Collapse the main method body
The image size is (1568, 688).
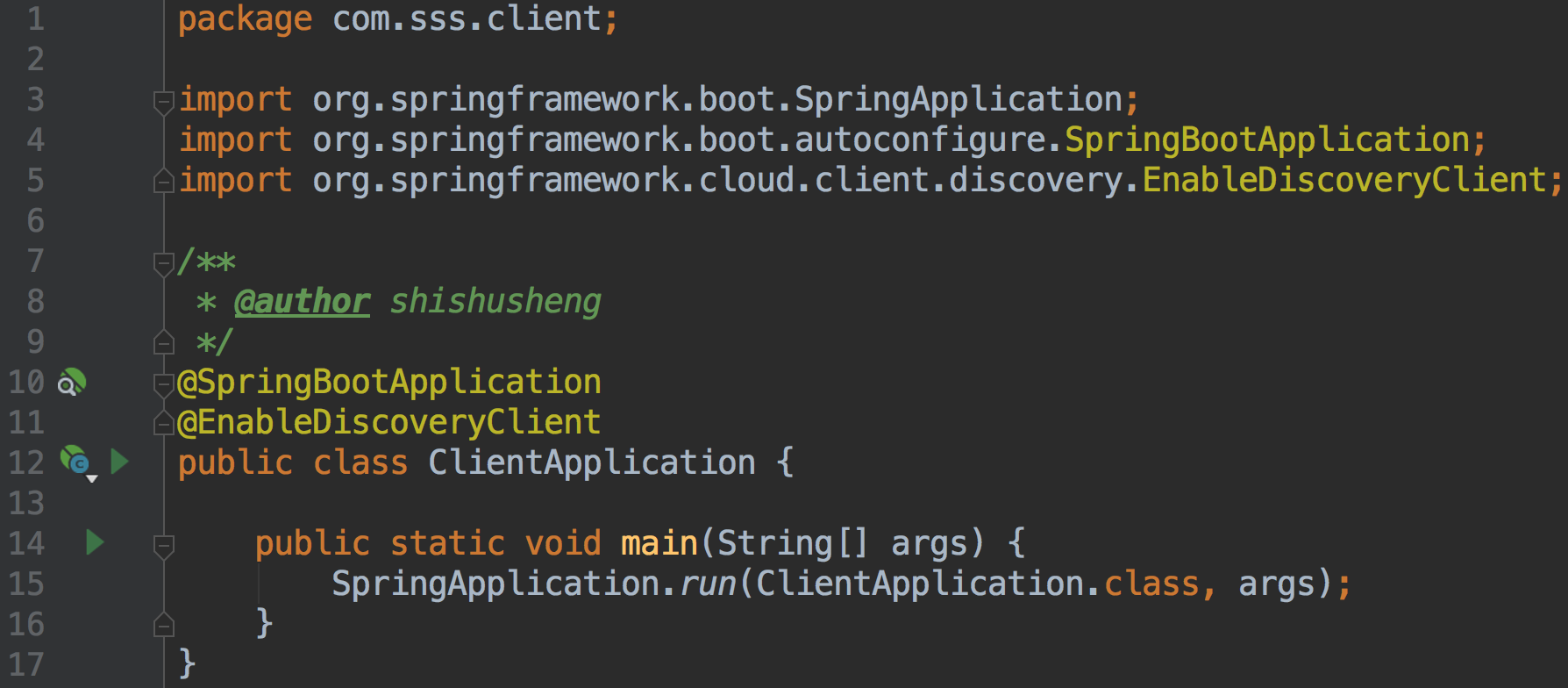163,545
